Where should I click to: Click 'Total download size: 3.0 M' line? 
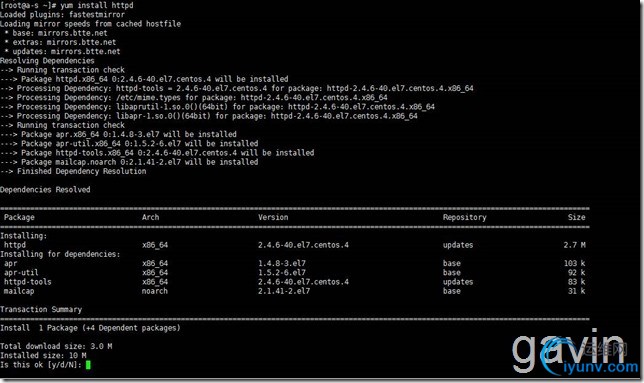tap(56, 346)
